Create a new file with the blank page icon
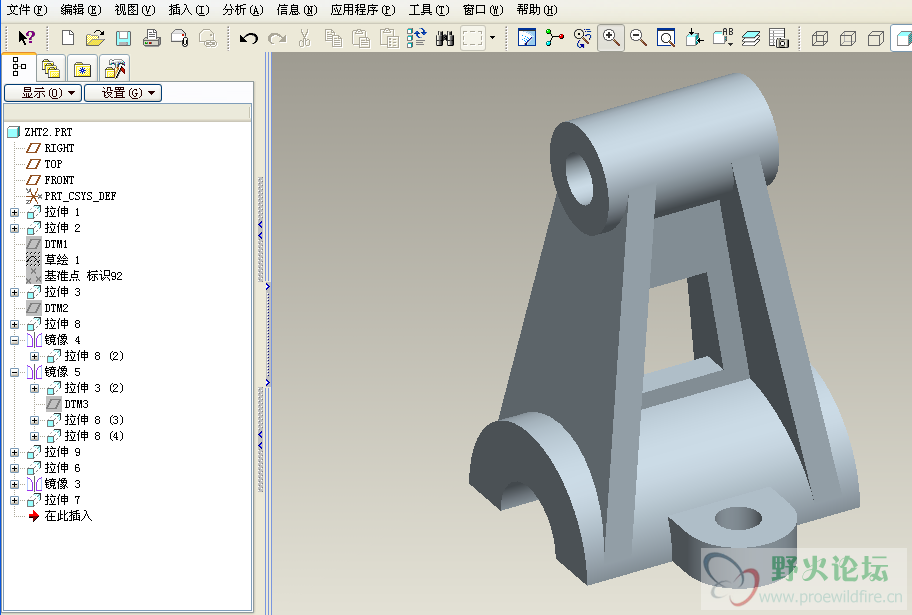Screen dimensions: 912x615 click(x=68, y=38)
